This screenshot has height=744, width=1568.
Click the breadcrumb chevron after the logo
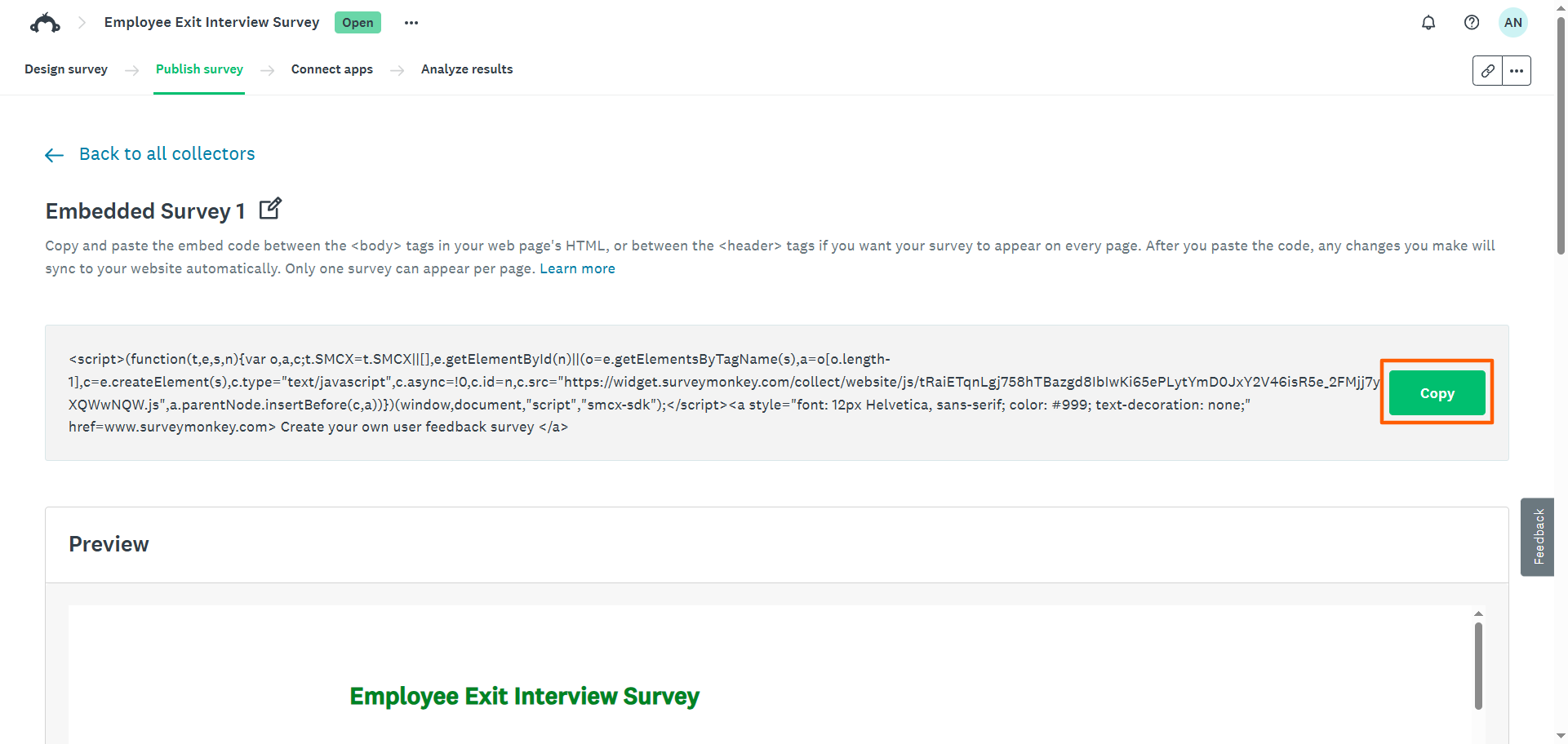[82, 23]
